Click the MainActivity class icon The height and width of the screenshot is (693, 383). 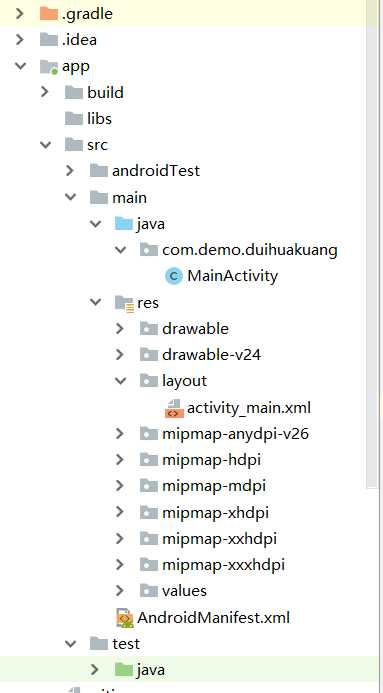coord(174,276)
